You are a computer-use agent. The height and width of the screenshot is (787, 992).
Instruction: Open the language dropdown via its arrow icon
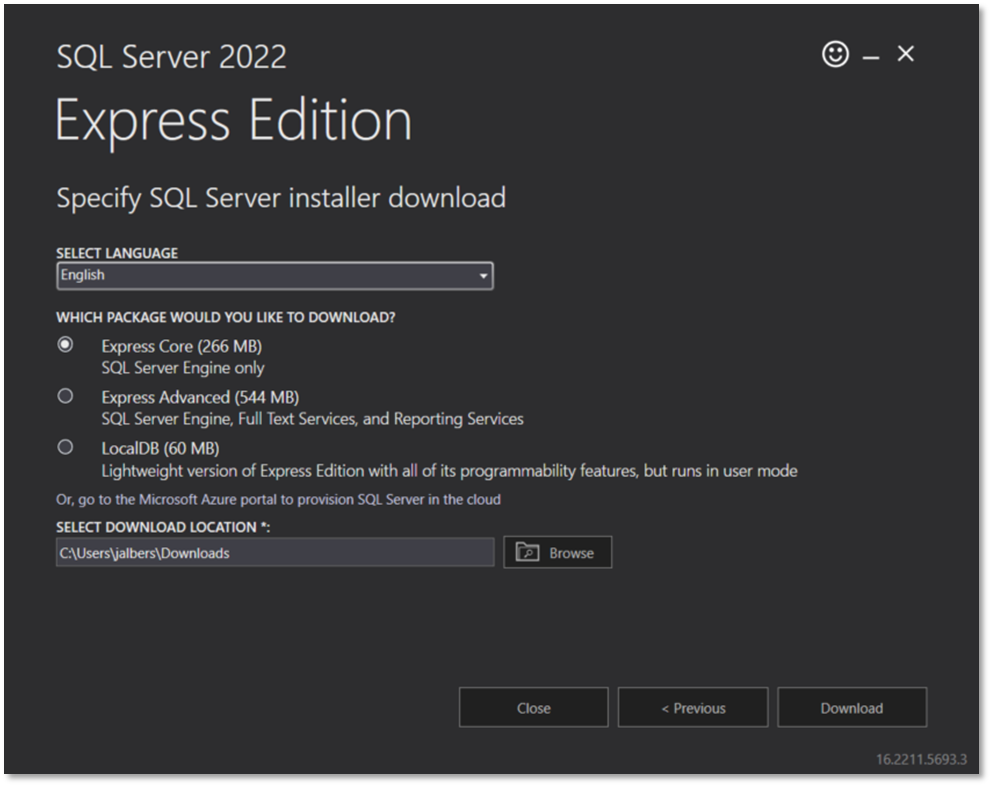point(484,275)
